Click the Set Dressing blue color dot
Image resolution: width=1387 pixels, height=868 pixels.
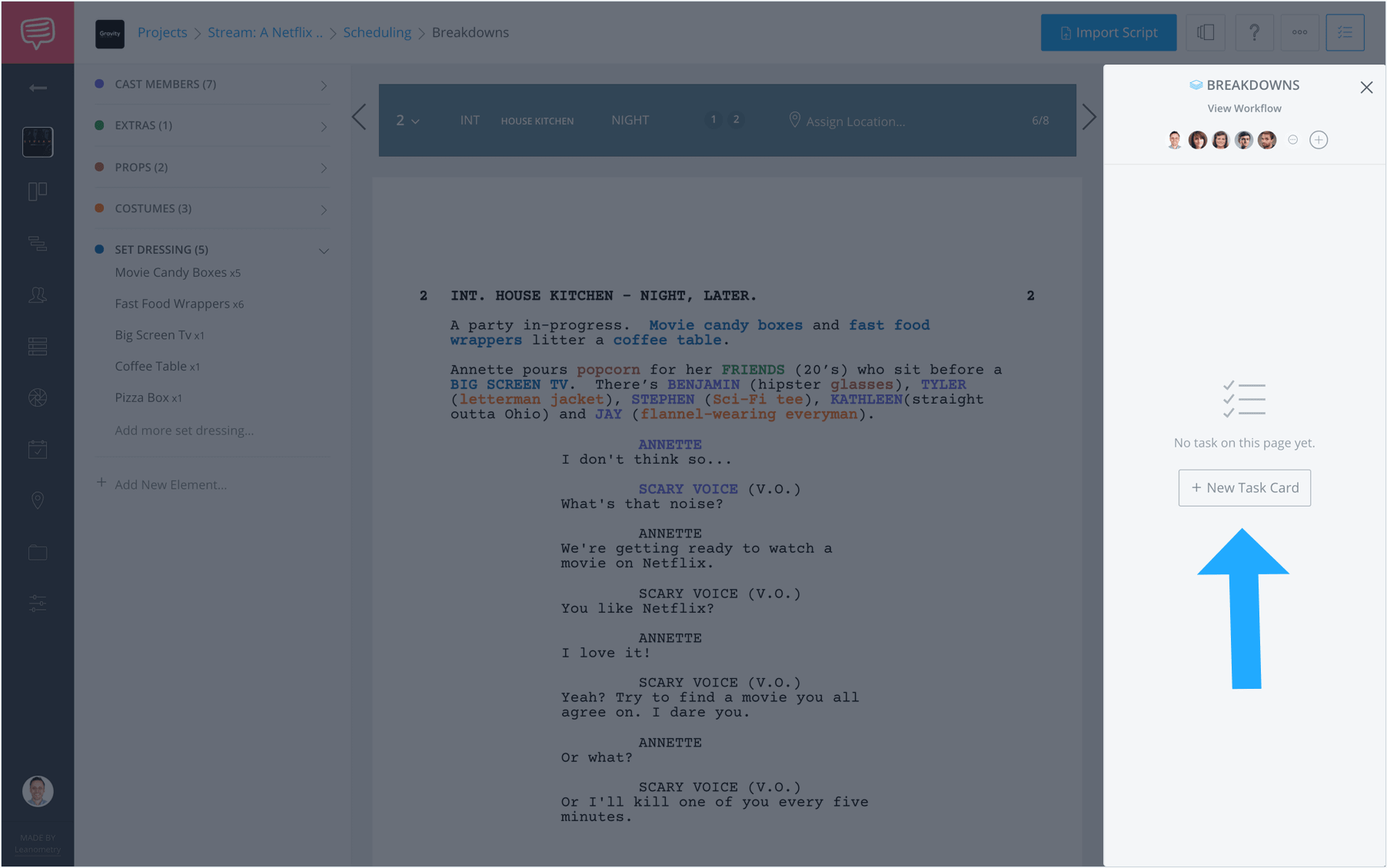(99, 249)
